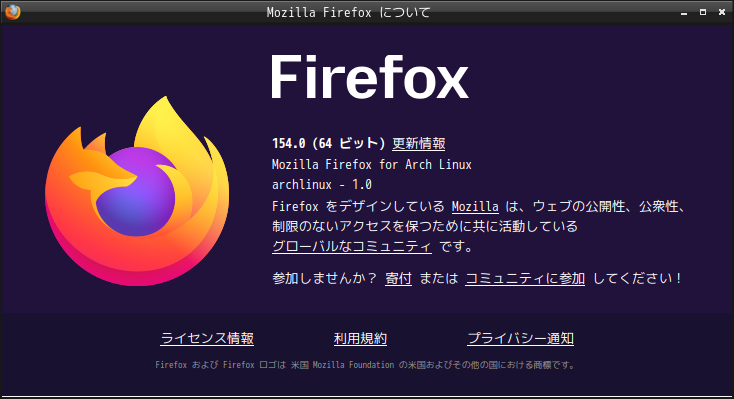Click the 寄付 donate link
This screenshot has height=399, width=734.
398,278
